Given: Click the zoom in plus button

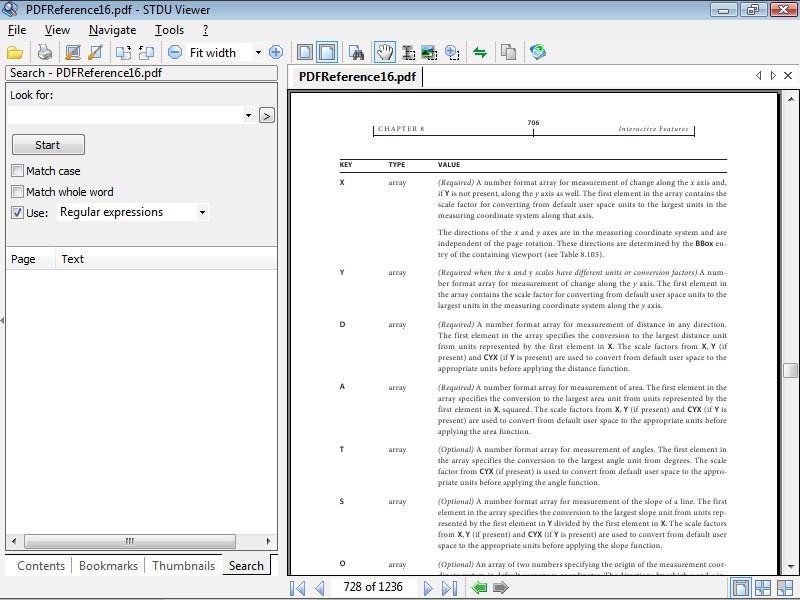Looking at the screenshot, I should (276, 52).
